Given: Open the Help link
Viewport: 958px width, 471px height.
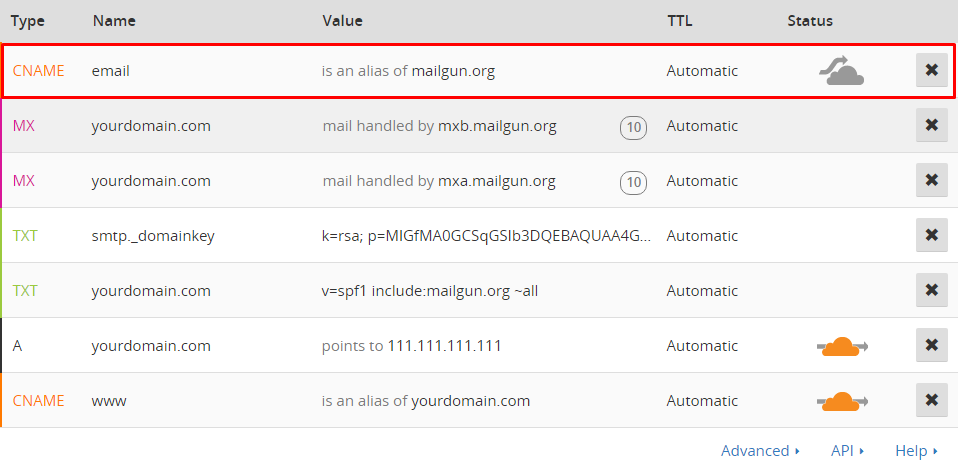Looking at the screenshot, I should (x=916, y=451).
